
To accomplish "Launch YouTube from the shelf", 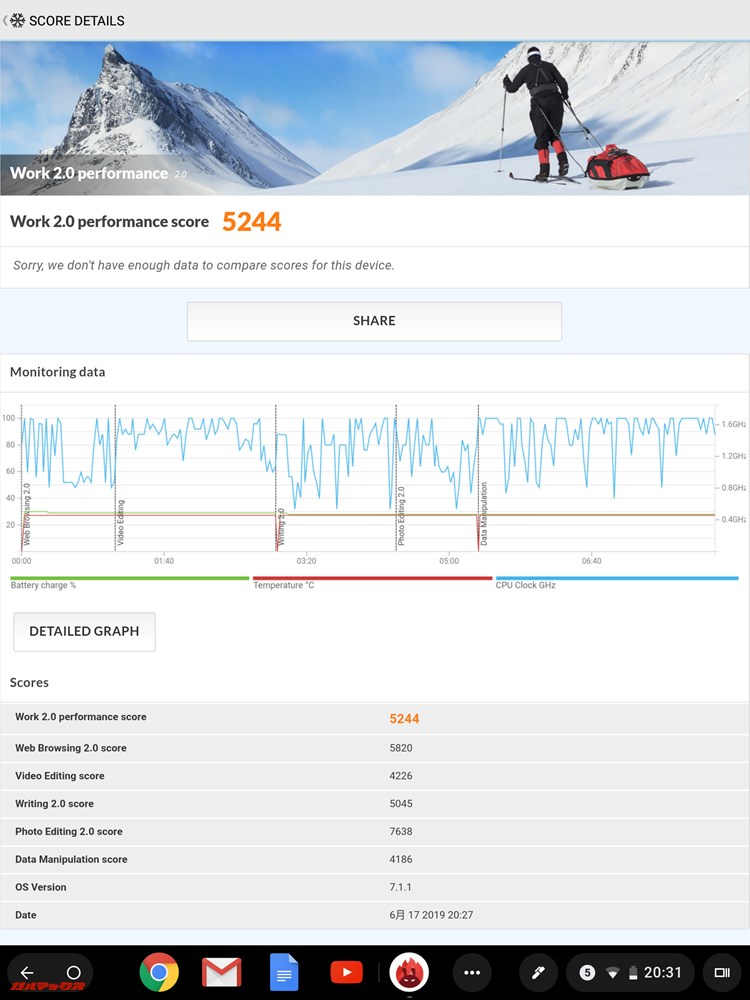I will [x=346, y=972].
